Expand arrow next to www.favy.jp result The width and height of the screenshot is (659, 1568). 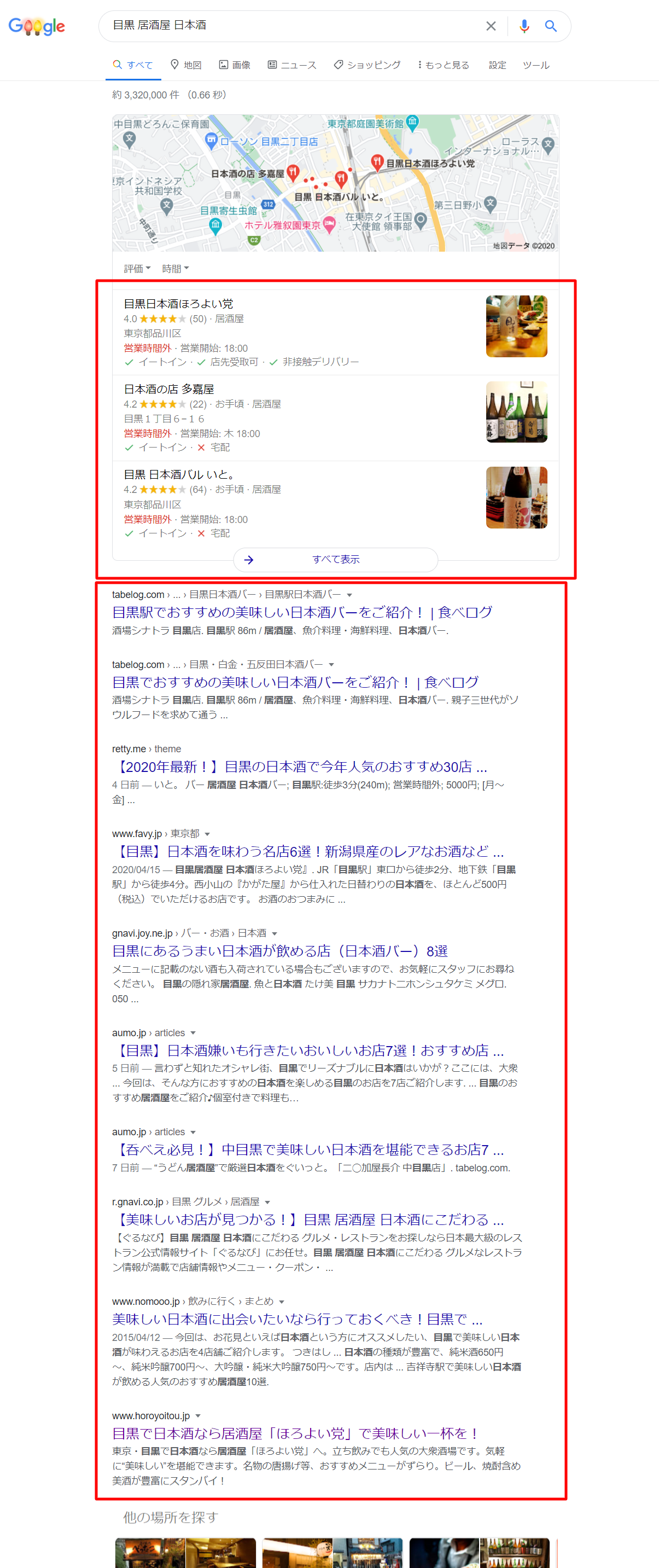(207, 834)
